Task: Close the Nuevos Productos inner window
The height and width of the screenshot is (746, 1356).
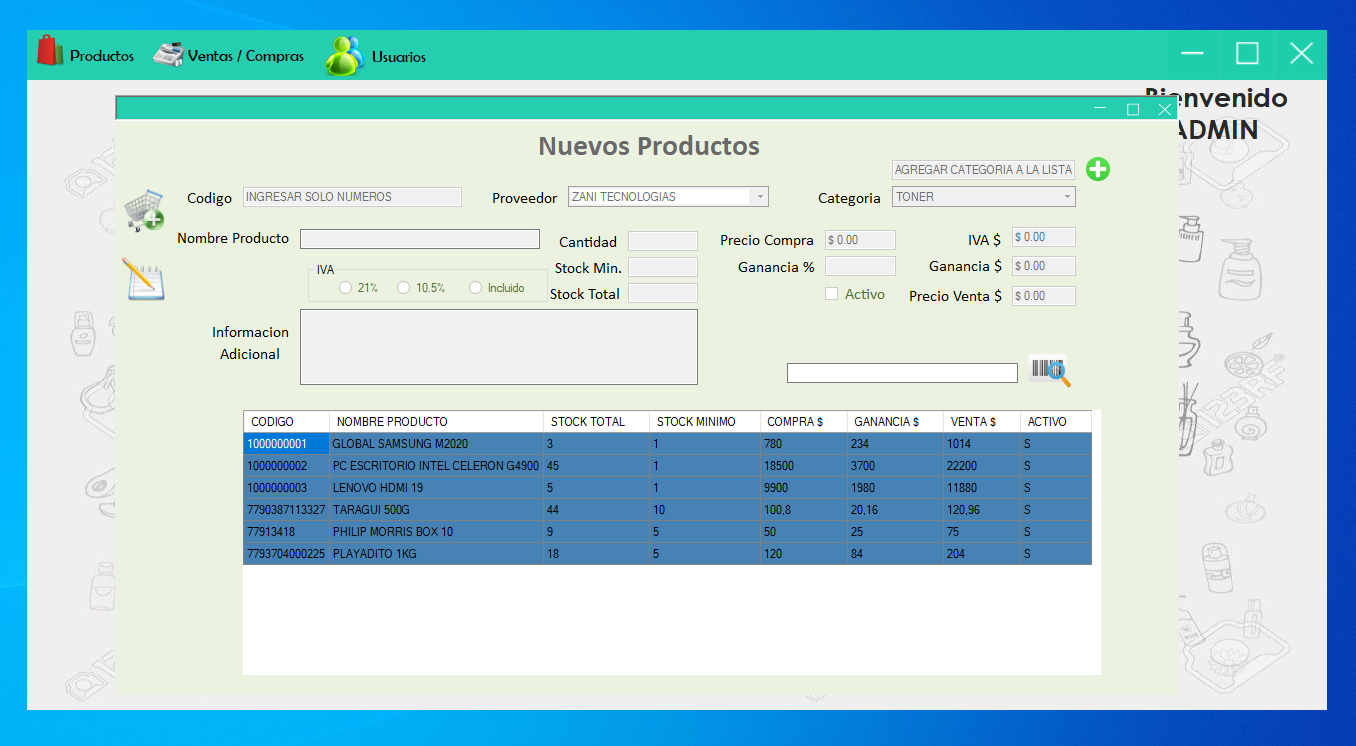Action: [x=1165, y=109]
